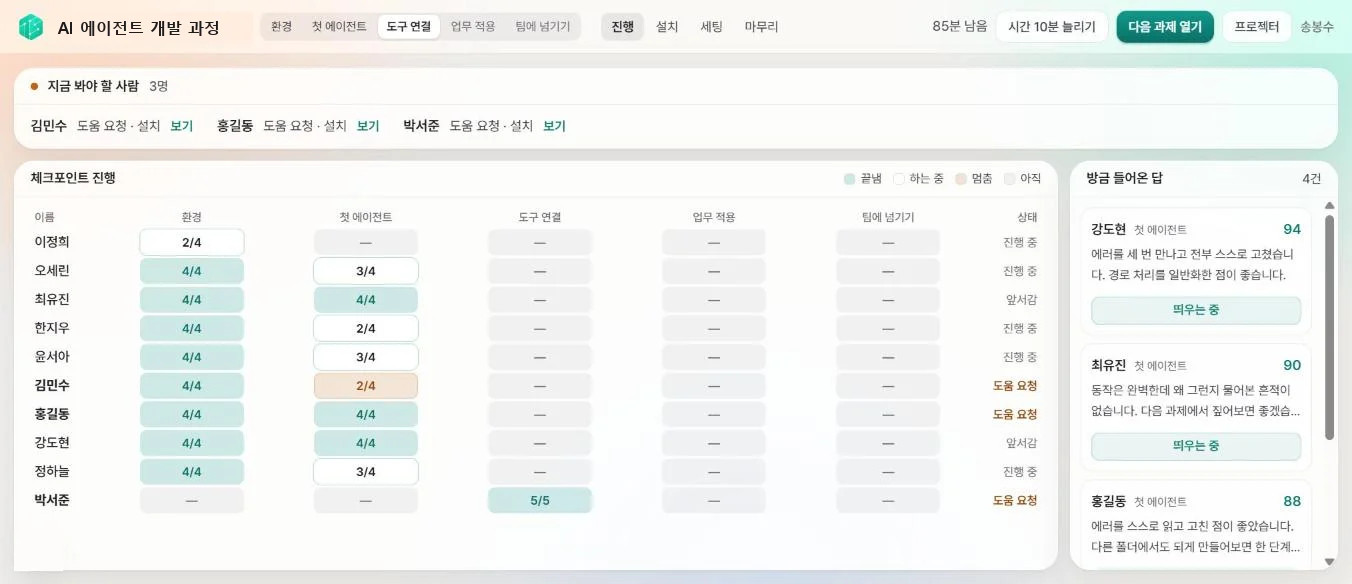Click the answers panel scrollbar thumb
Screen dimensions: 1352x584
(x=1329, y=327)
